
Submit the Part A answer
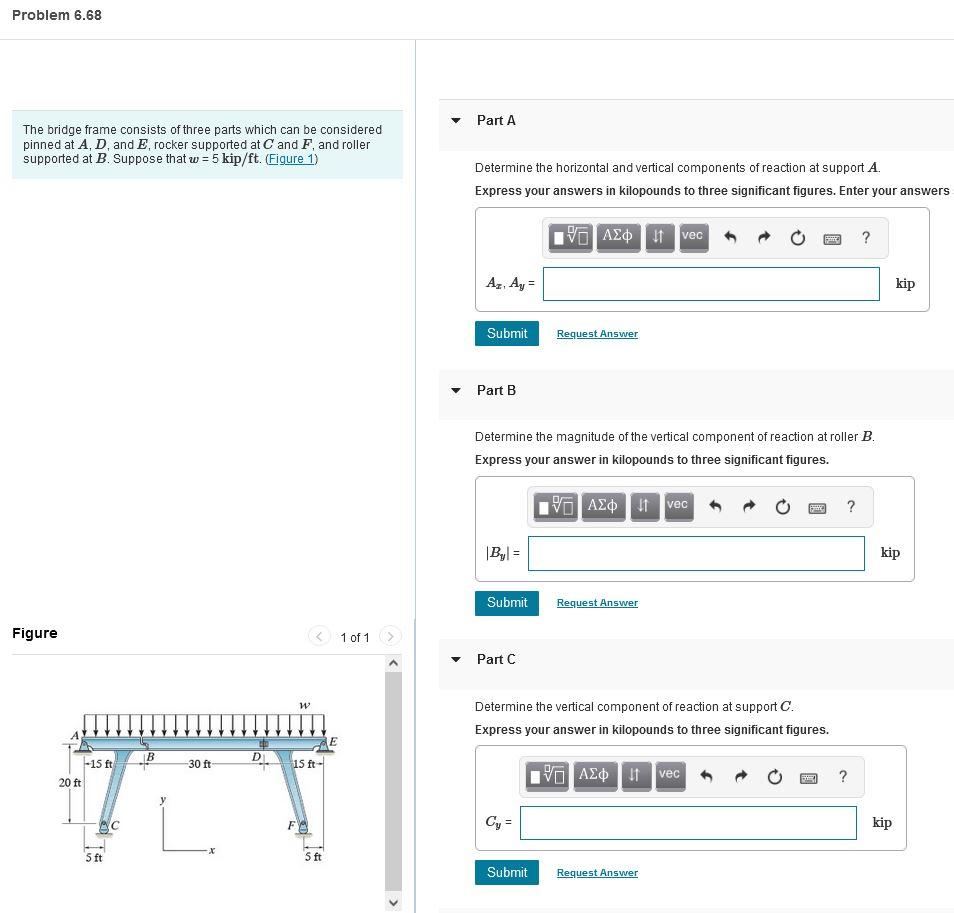(507, 333)
